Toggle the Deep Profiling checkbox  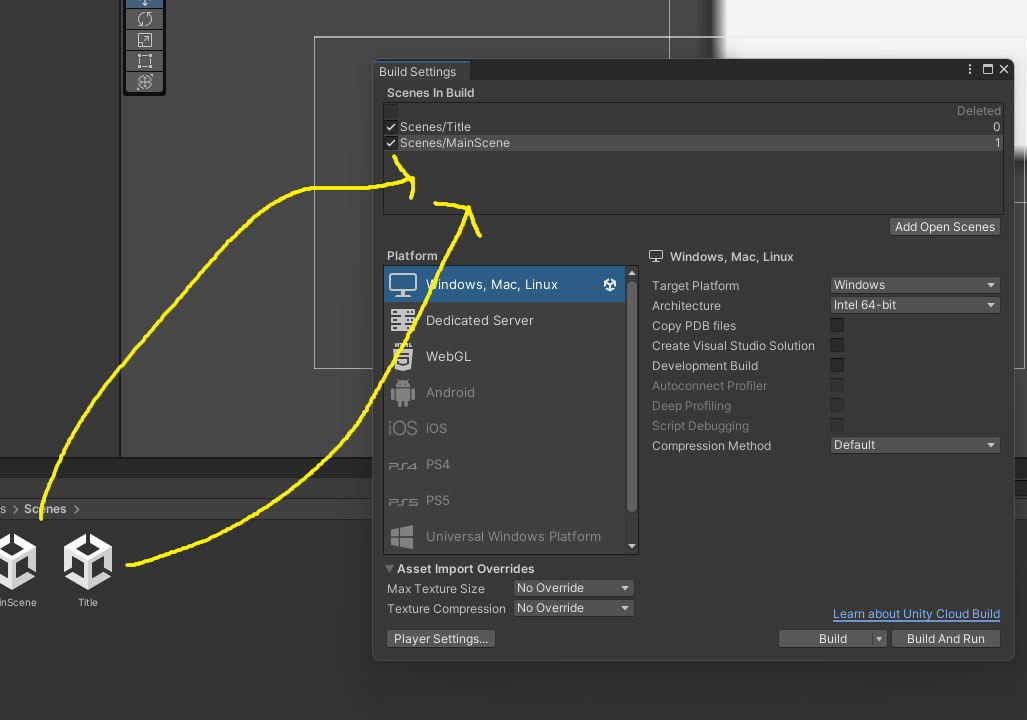point(837,406)
